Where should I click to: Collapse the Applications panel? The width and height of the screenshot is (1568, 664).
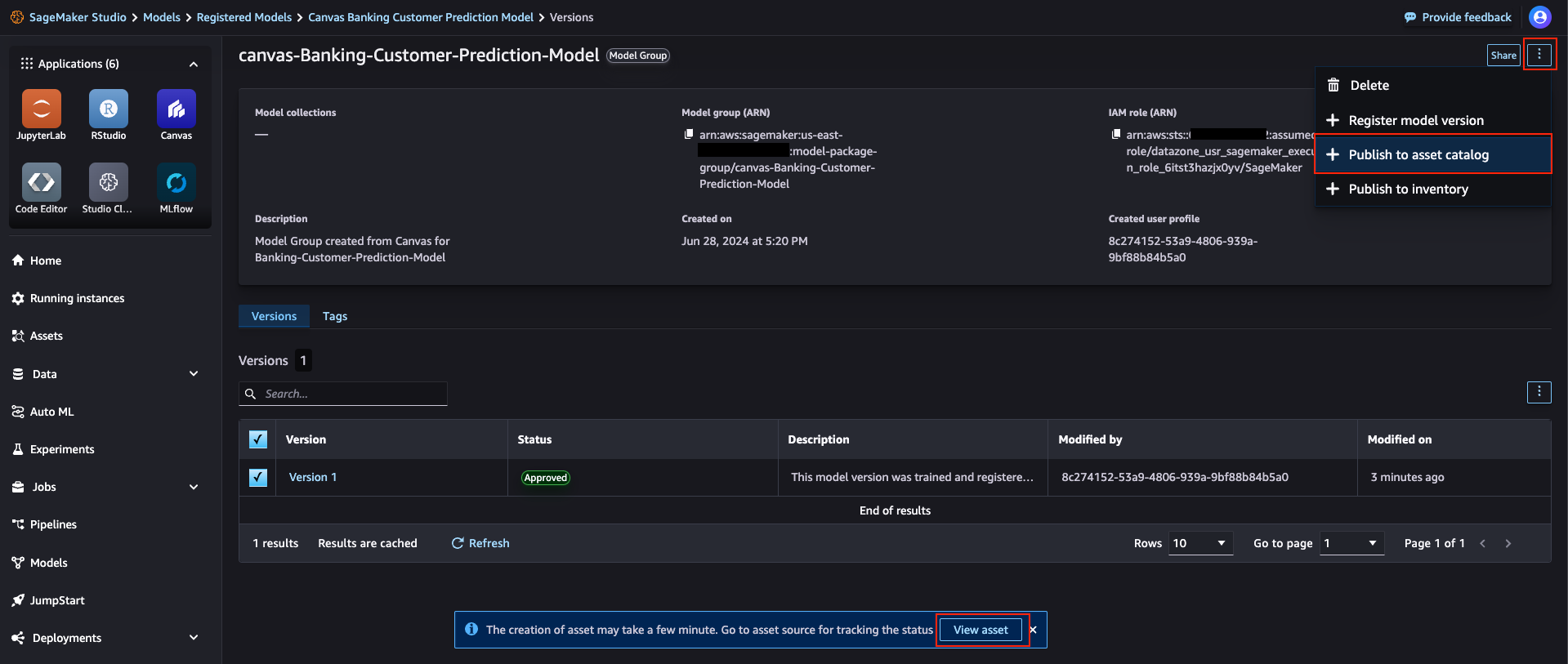click(x=194, y=64)
